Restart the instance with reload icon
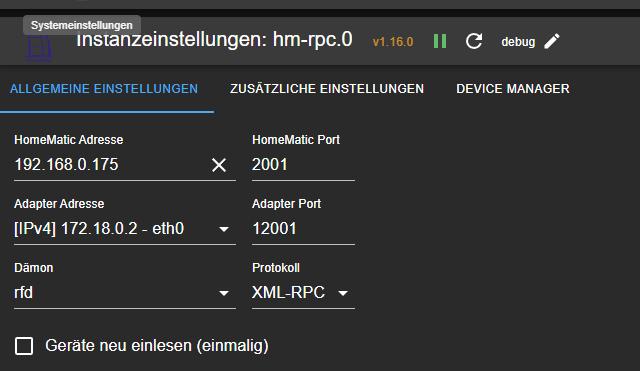The image size is (640, 371). click(474, 41)
